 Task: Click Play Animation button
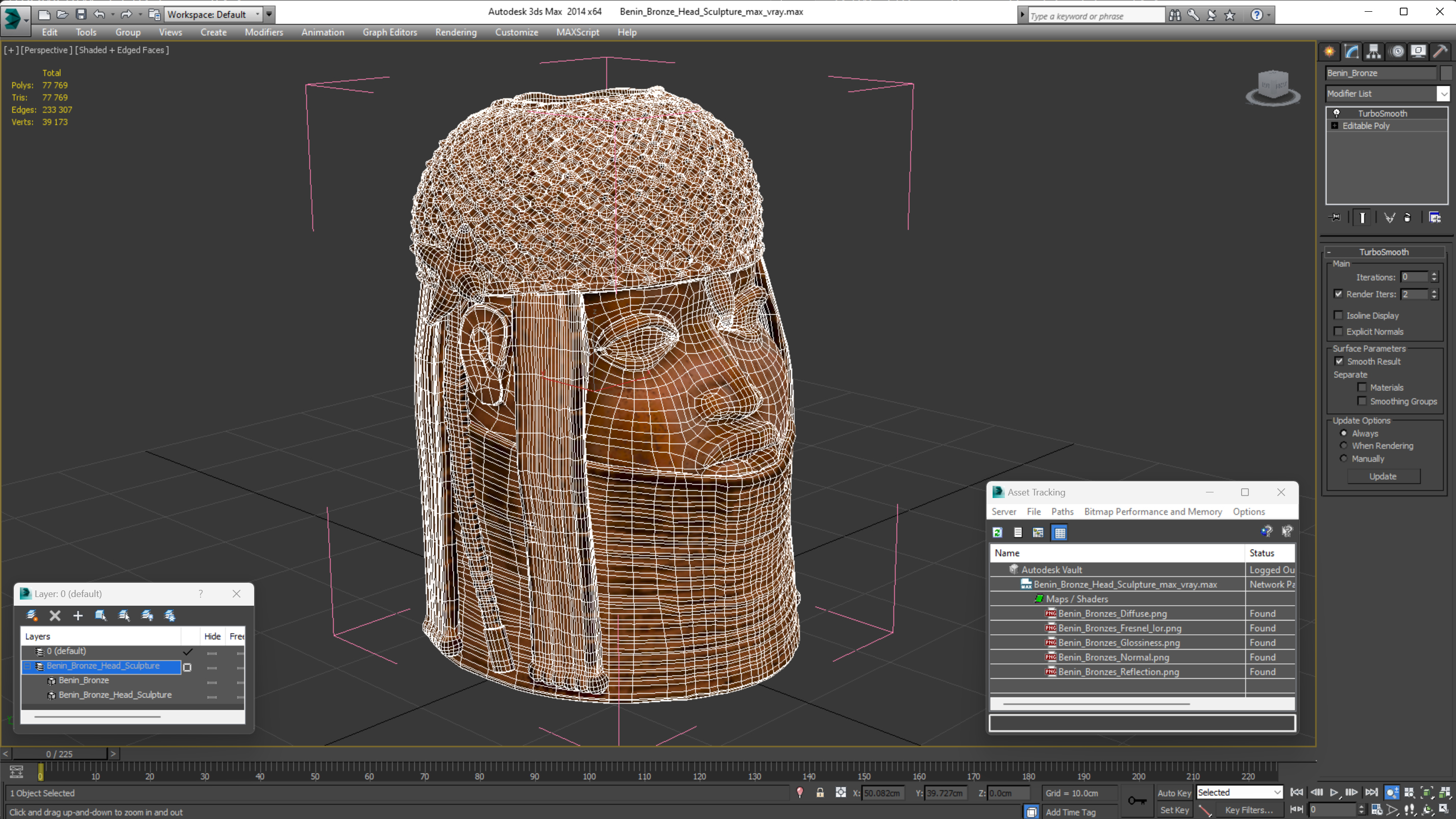click(x=1334, y=792)
